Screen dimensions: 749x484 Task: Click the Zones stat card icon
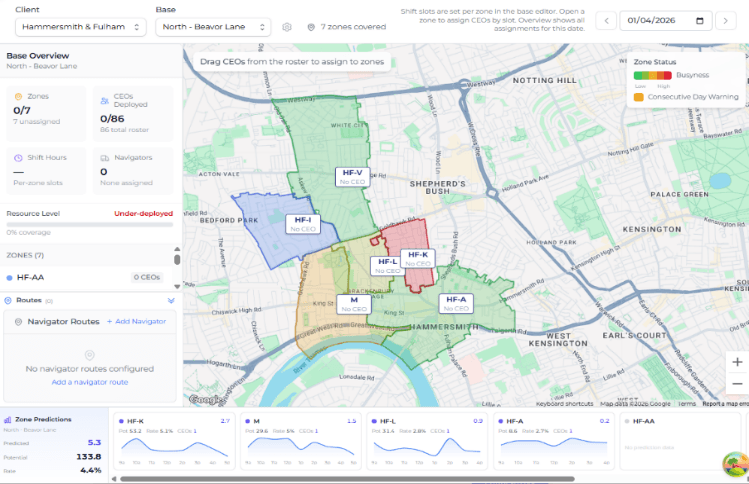(18, 97)
